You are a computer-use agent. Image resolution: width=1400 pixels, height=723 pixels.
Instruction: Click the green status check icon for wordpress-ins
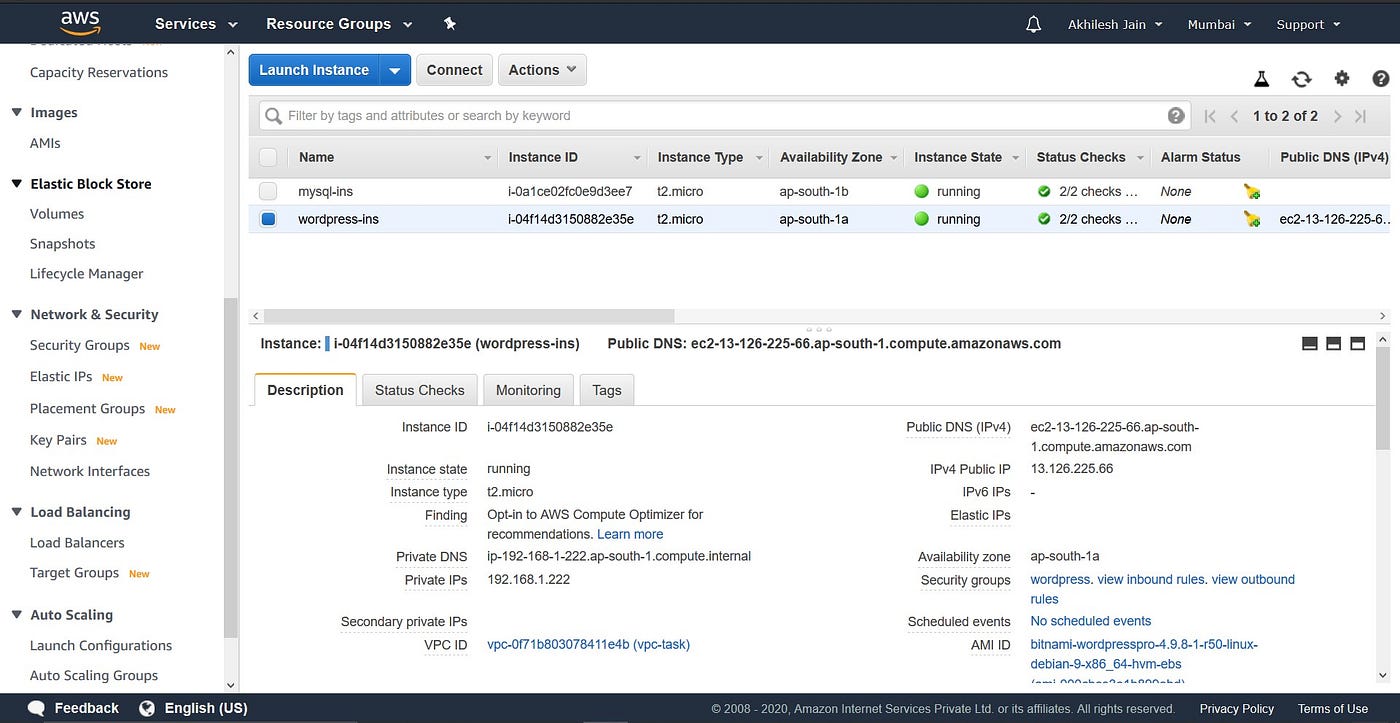pyautogui.click(x=1044, y=219)
